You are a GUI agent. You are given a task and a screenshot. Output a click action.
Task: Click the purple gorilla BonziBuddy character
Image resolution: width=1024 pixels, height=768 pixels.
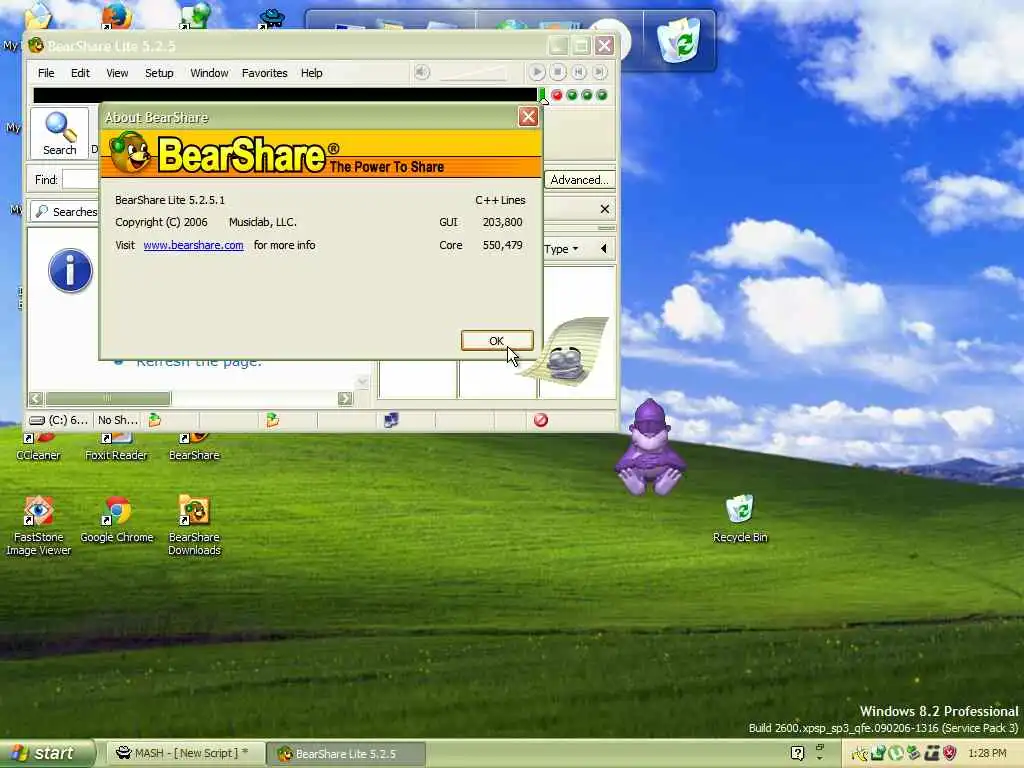[650, 447]
